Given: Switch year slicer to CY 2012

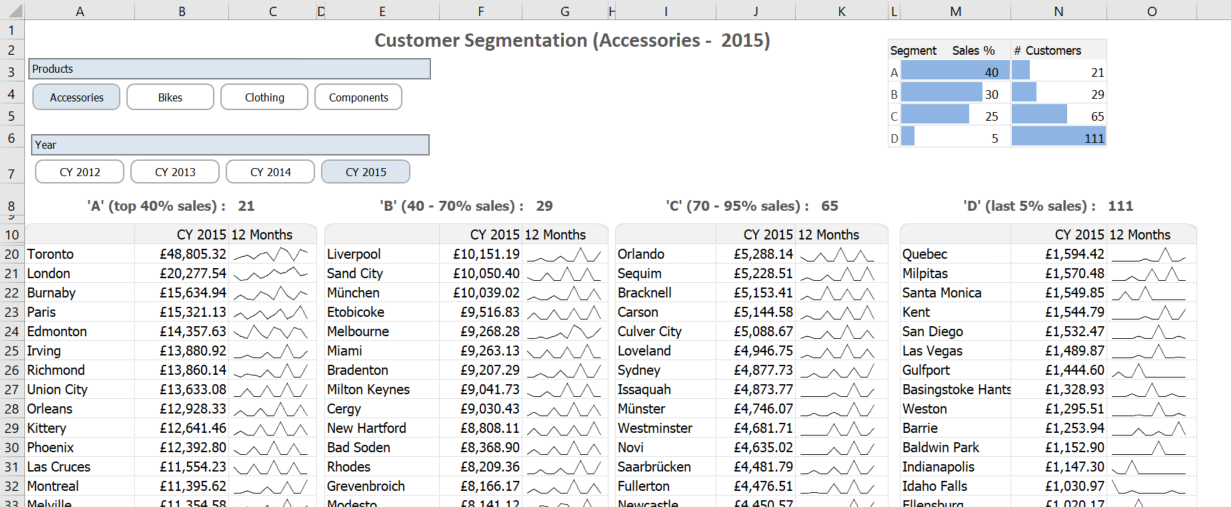Looking at the screenshot, I should coord(80,172).
